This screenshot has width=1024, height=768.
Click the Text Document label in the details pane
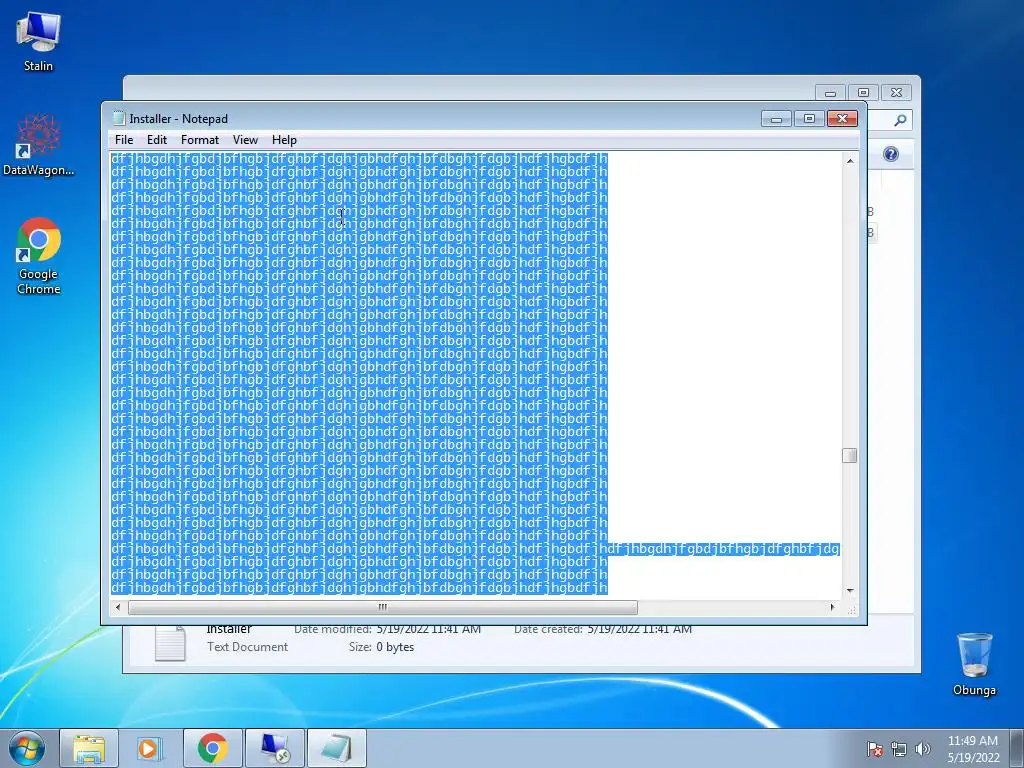248,647
